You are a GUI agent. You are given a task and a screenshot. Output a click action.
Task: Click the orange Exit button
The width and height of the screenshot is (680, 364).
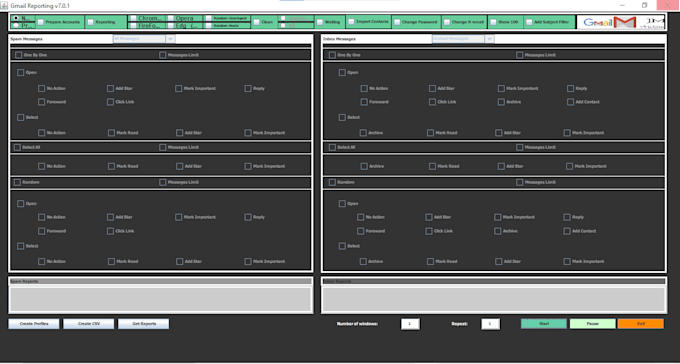[641, 324]
